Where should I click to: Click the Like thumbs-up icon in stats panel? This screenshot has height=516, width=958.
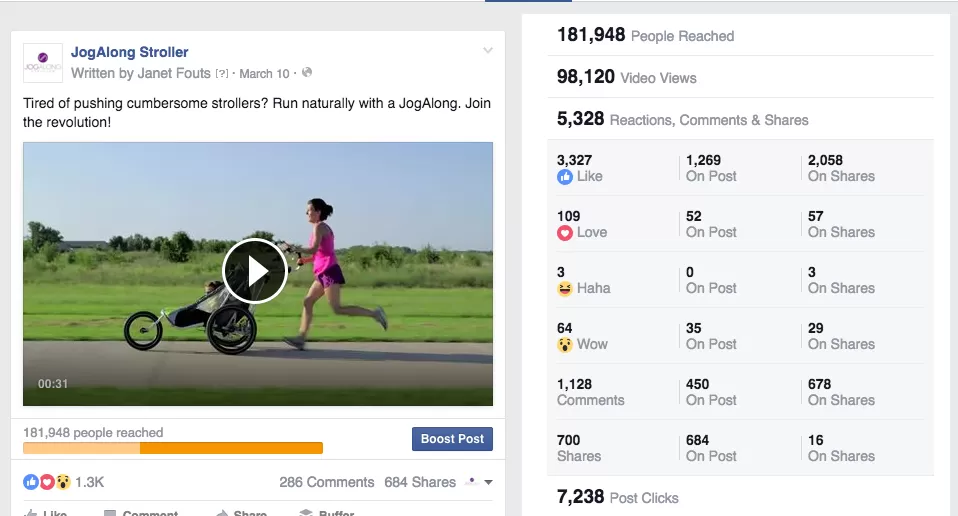tap(565, 177)
